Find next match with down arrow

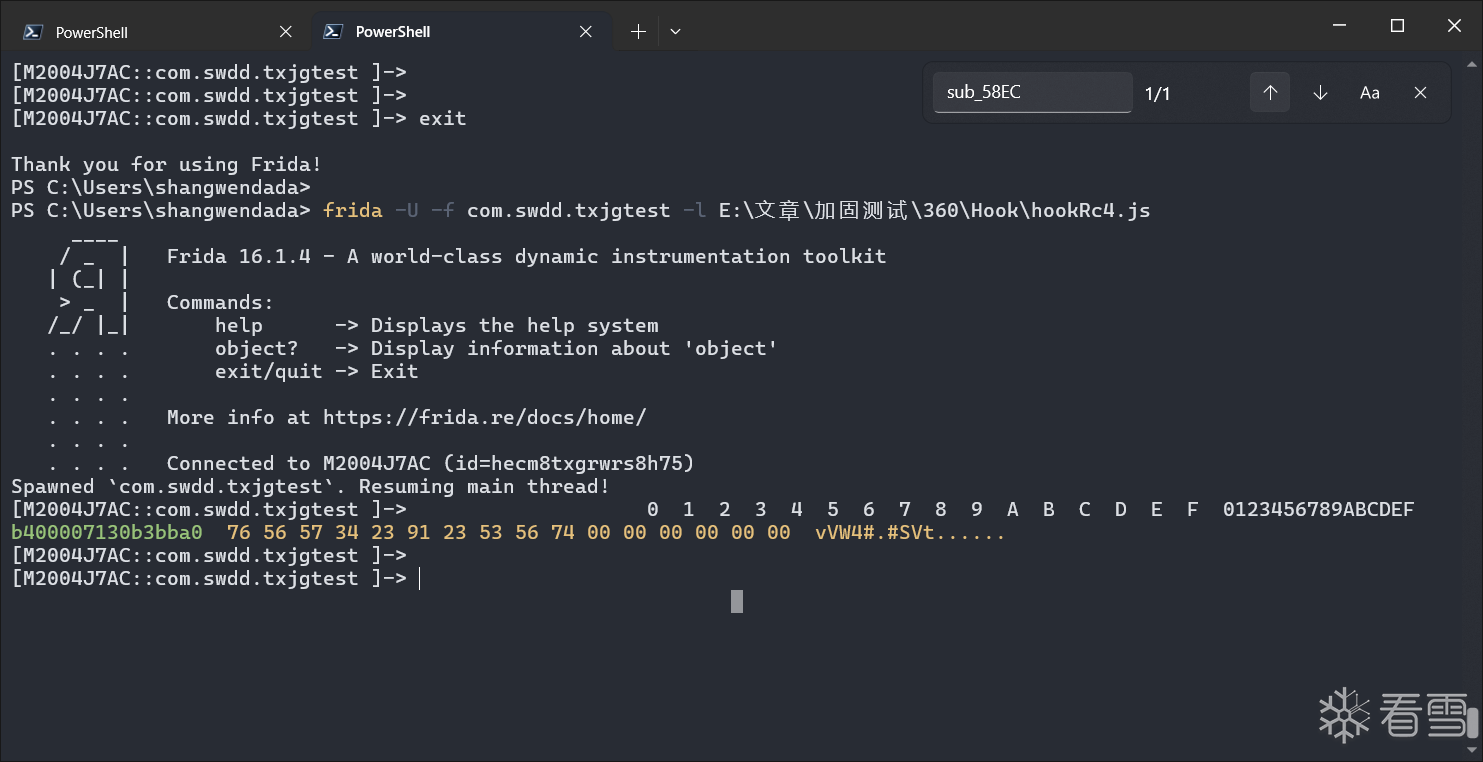[x=1320, y=93]
